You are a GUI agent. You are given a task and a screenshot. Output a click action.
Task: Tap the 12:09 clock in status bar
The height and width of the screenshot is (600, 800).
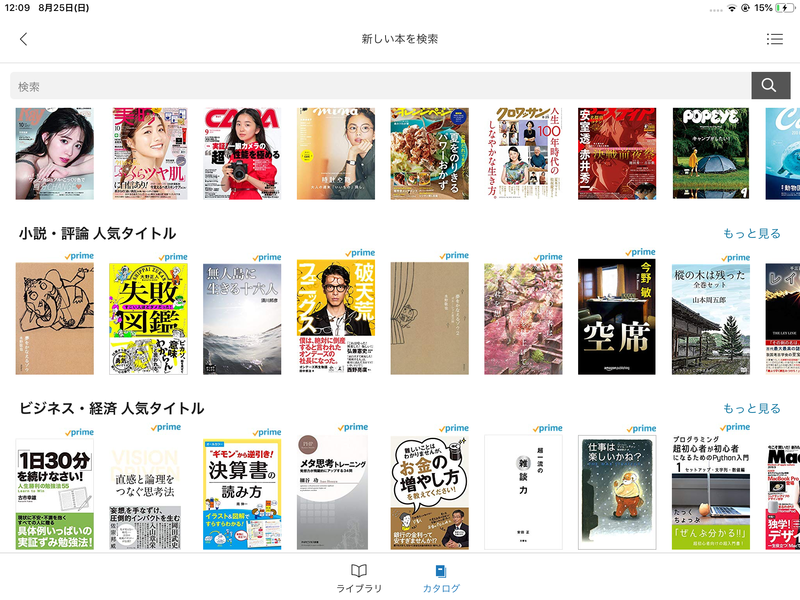pyautogui.click(x=17, y=8)
